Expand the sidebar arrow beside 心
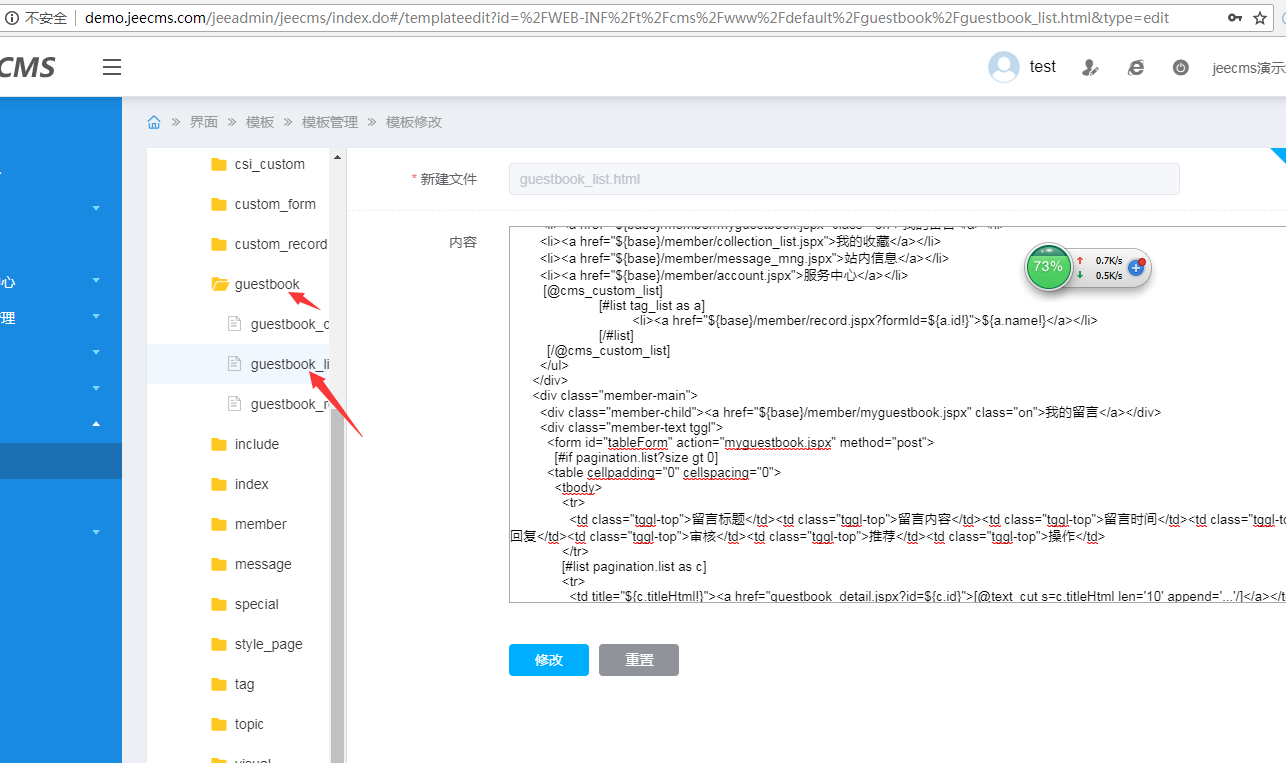 pyautogui.click(x=96, y=281)
